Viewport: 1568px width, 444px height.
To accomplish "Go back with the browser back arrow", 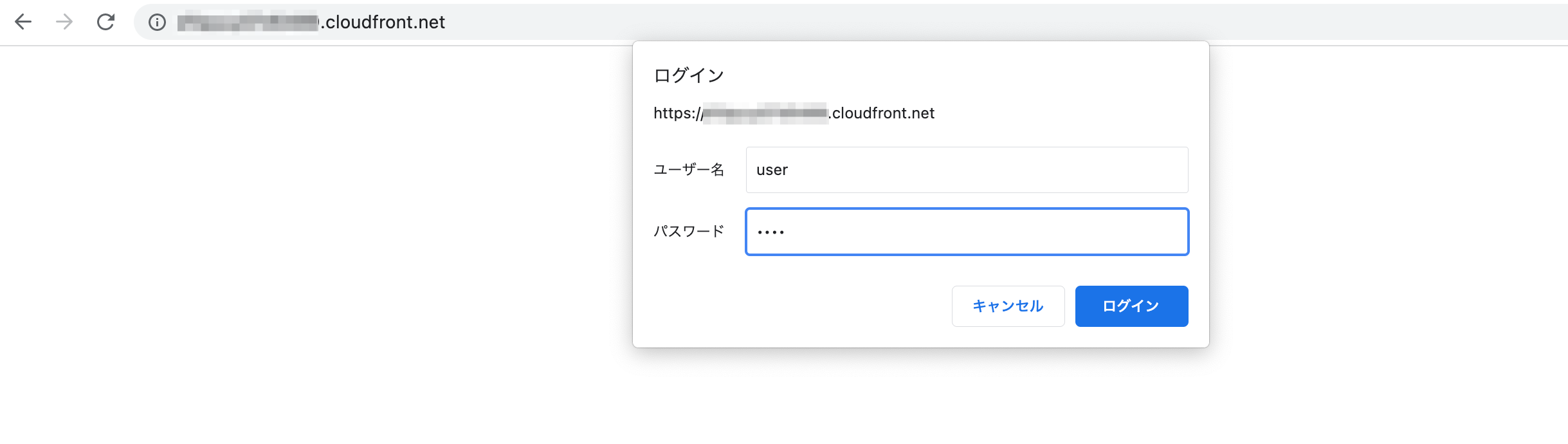I will (x=23, y=22).
